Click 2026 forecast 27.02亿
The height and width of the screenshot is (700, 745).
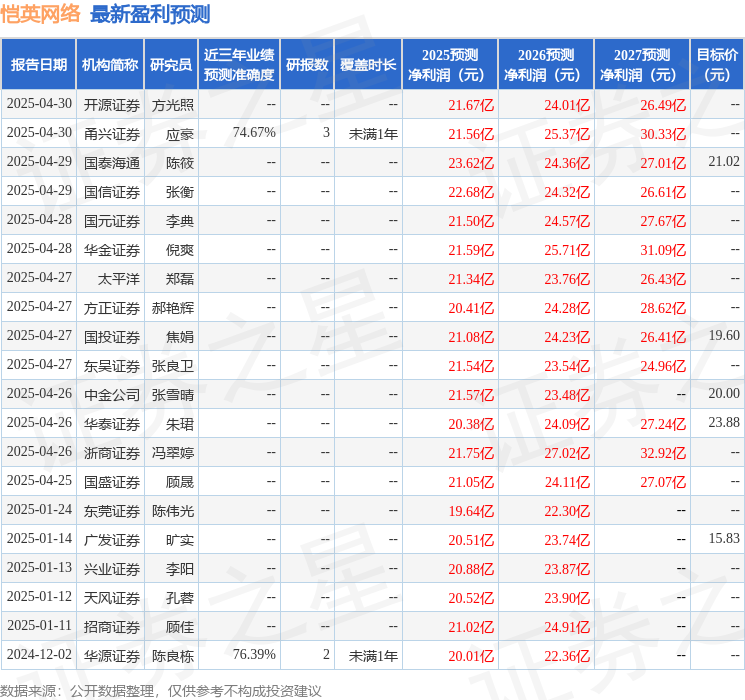click(x=567, y=453)
